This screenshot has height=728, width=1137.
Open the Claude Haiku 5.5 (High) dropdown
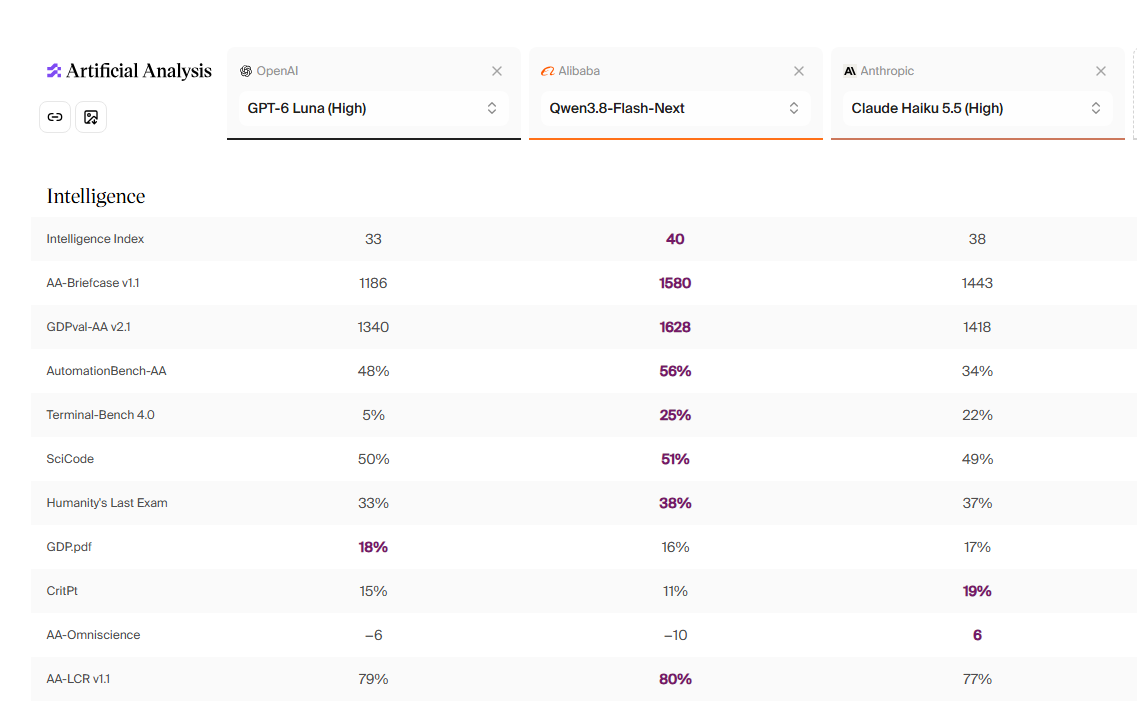tap(977, 108)
